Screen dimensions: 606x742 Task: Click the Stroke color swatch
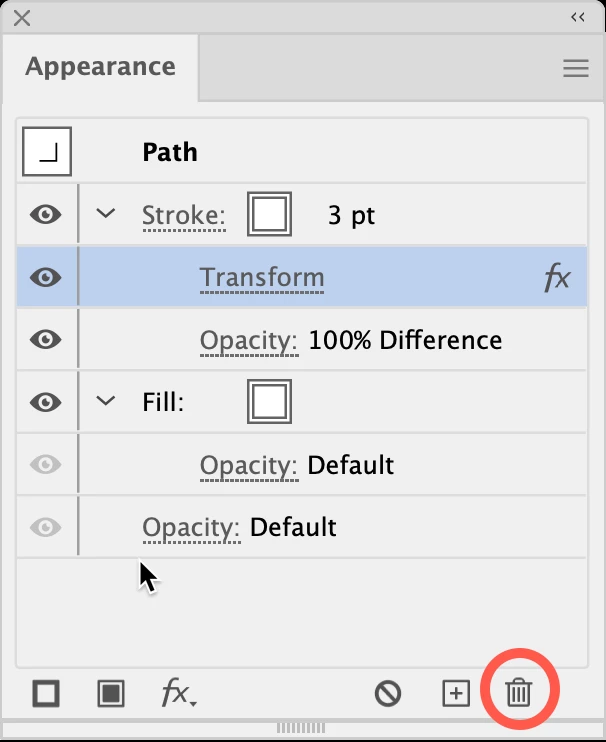[269, 214]
